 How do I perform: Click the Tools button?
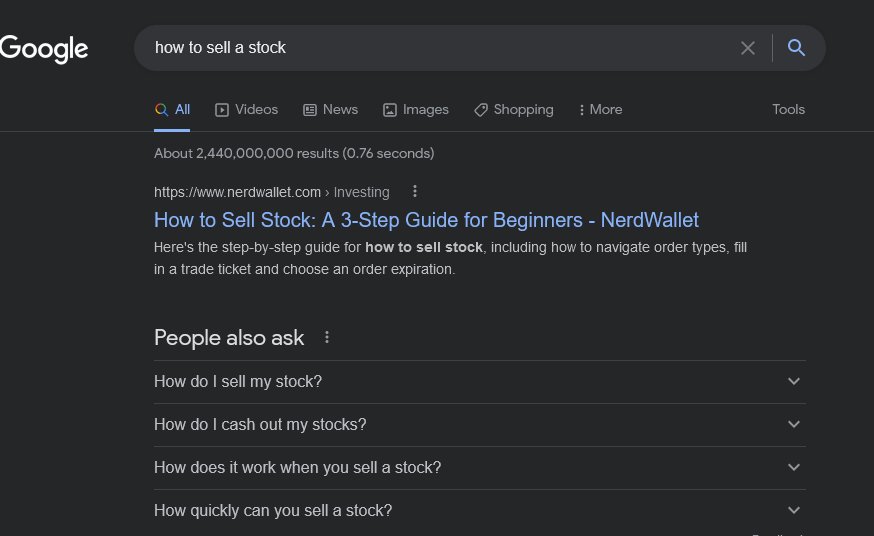(x=788, y=109)
